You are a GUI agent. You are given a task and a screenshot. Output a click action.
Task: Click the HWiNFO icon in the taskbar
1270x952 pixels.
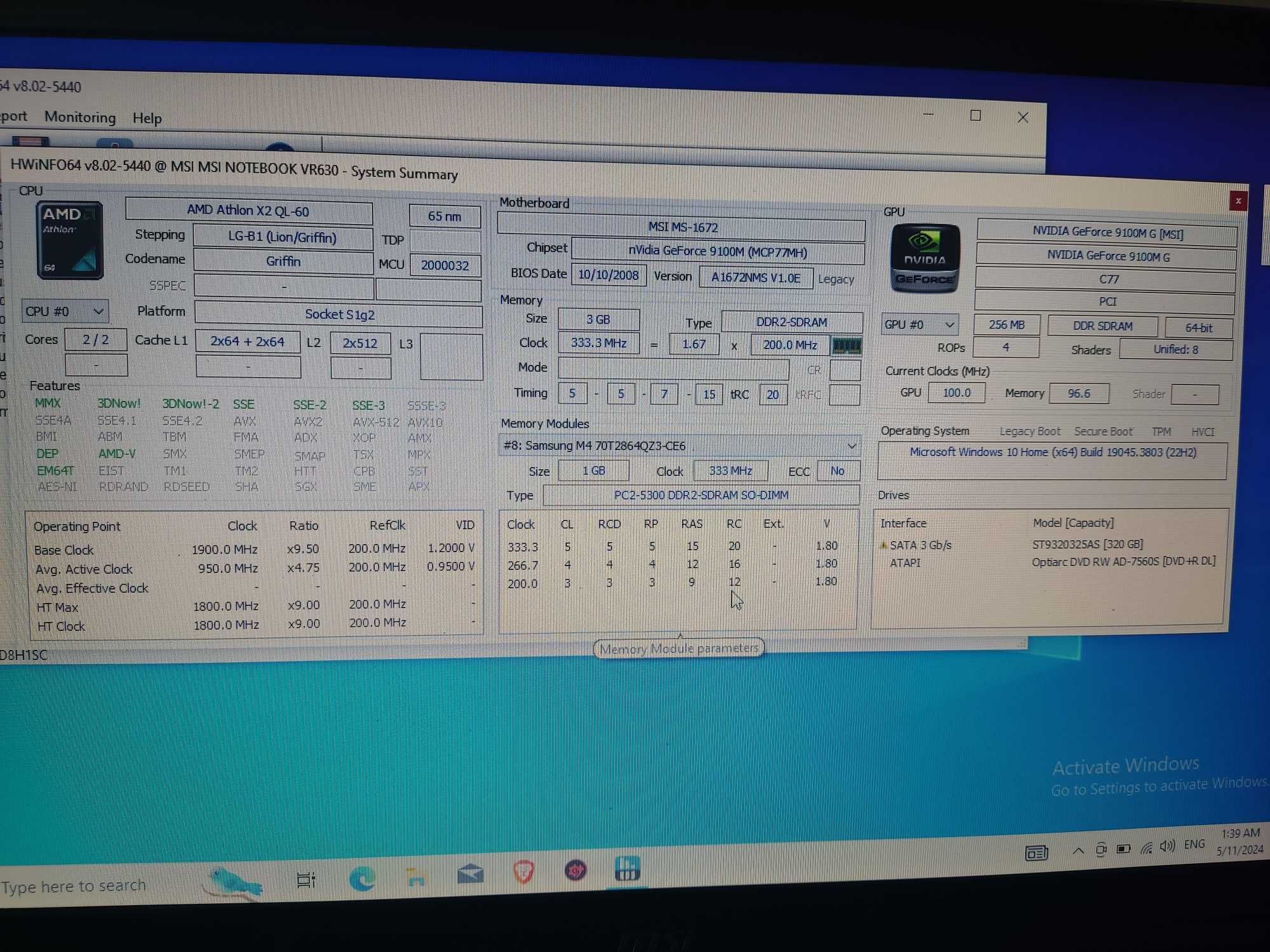coord(627,869)
